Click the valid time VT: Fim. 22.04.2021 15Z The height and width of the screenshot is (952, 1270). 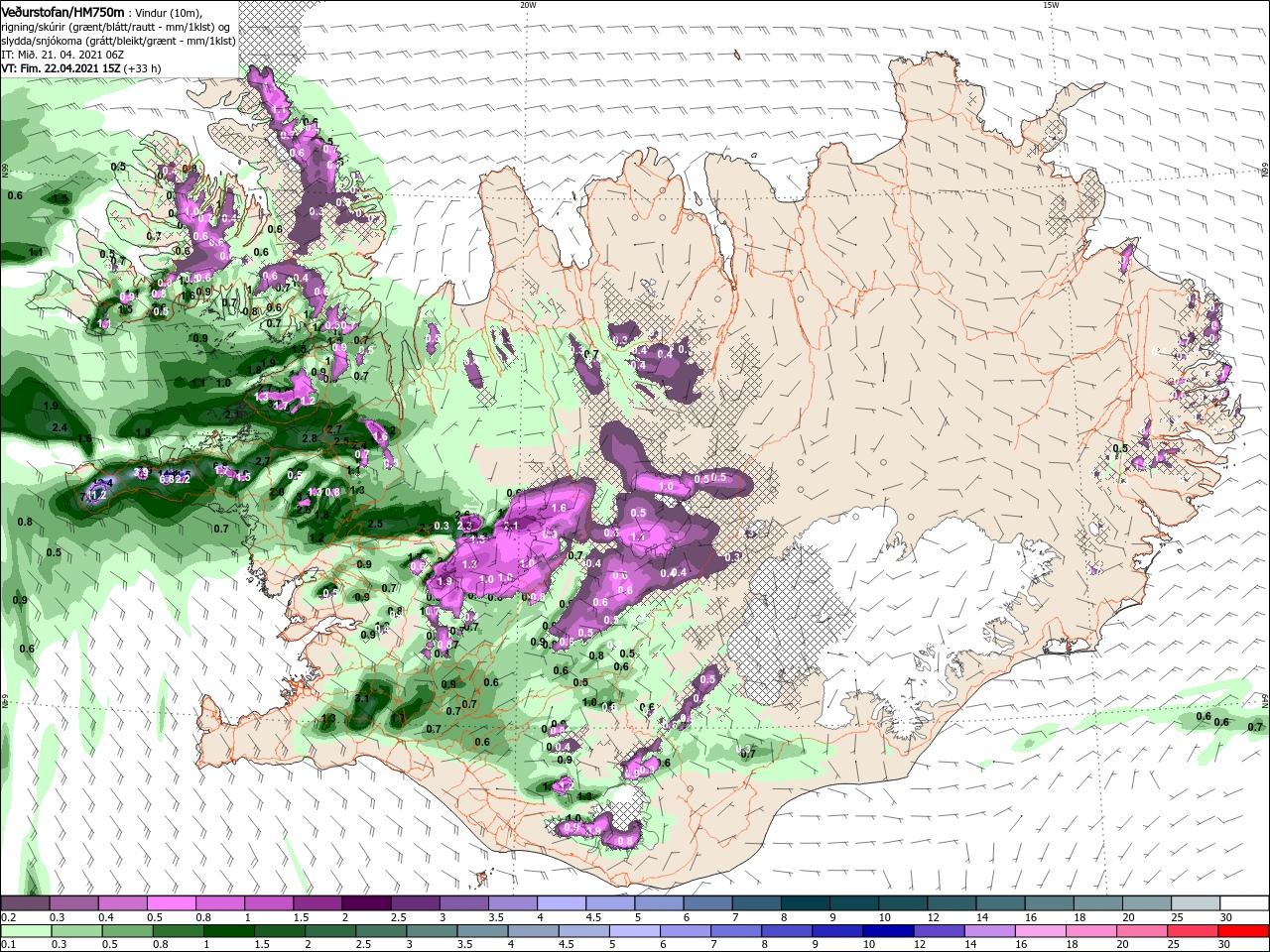[x=62, y=68]
